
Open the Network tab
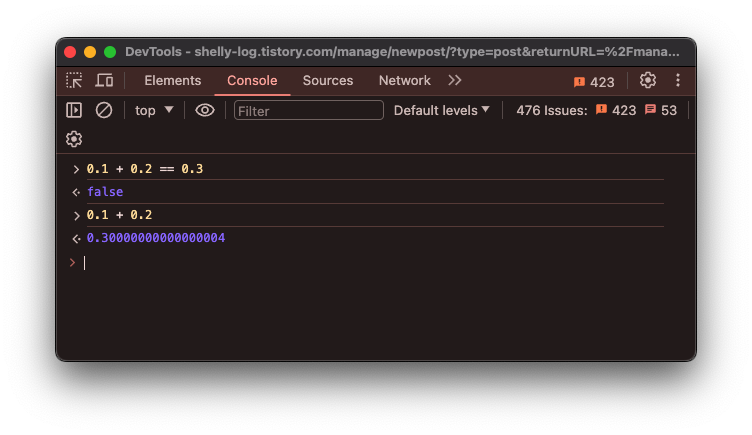click(x=404, y=81)
